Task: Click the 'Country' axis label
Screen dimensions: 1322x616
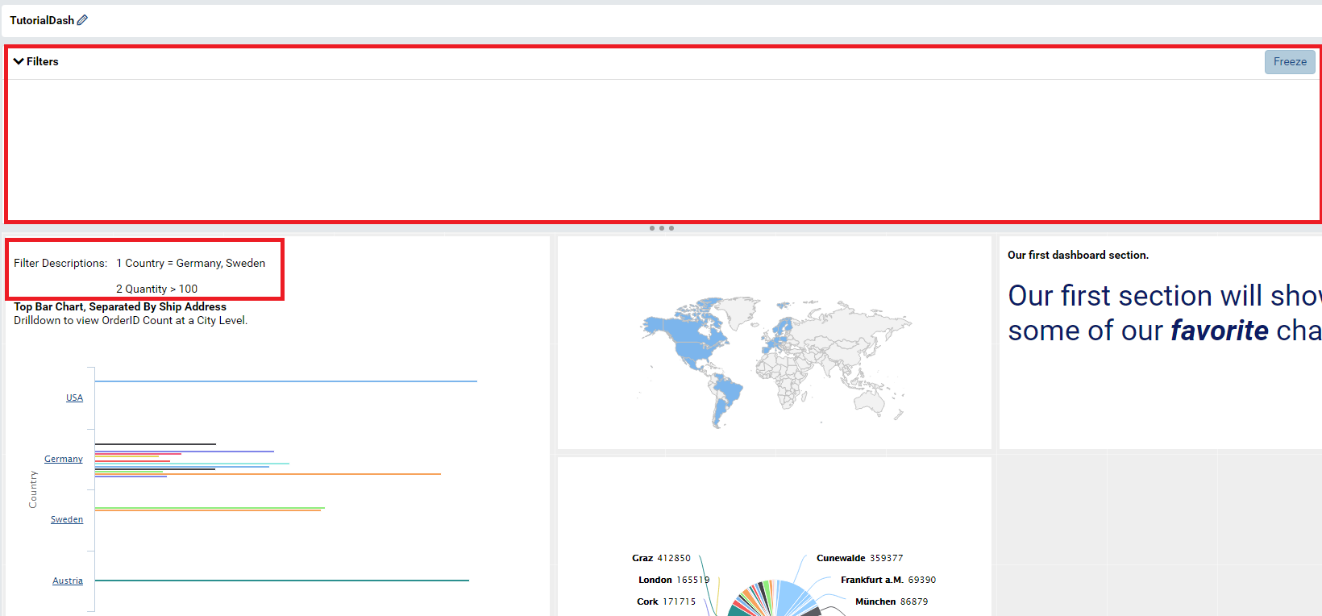Action: pos(33,489)
